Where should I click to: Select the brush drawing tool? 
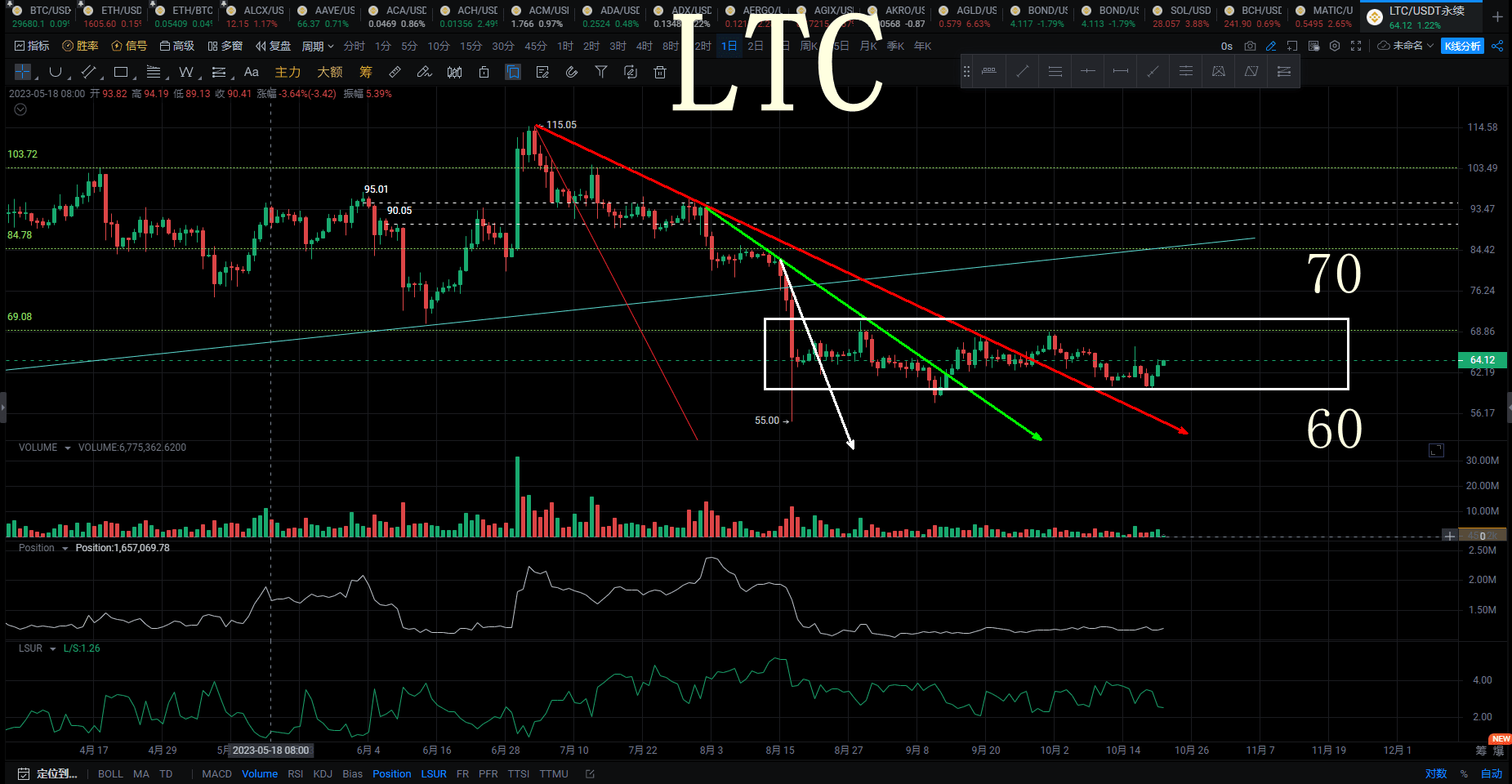pos(424,72)
